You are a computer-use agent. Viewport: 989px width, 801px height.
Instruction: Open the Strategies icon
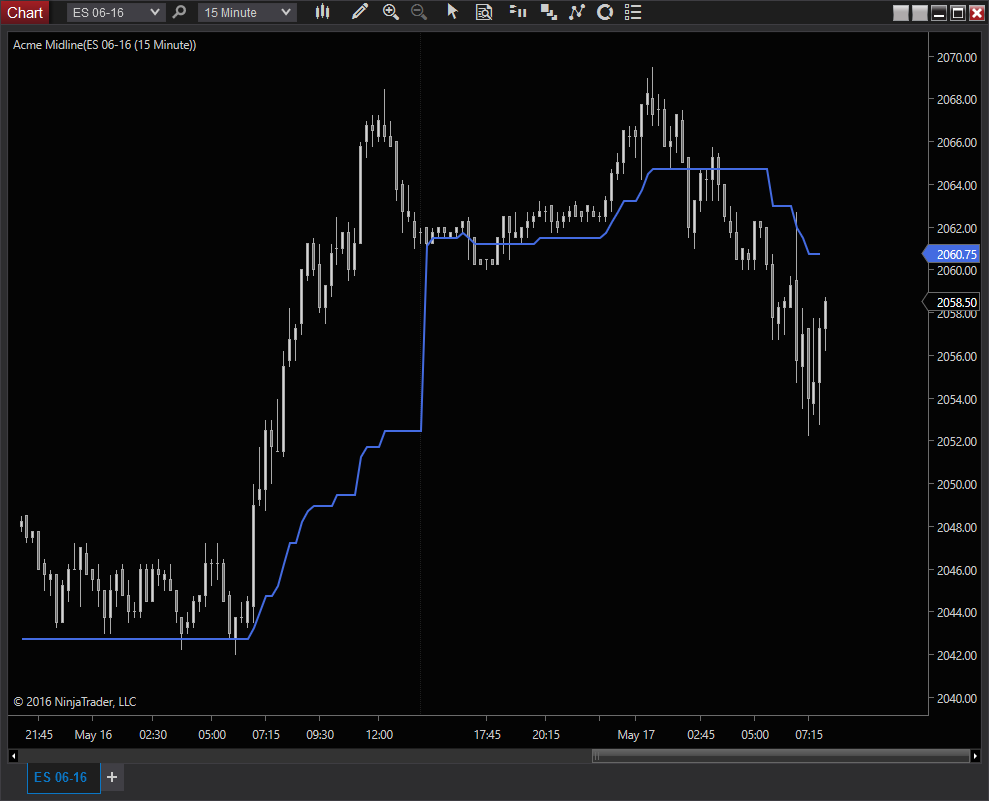pyautogui.click(x=605, y=12)
